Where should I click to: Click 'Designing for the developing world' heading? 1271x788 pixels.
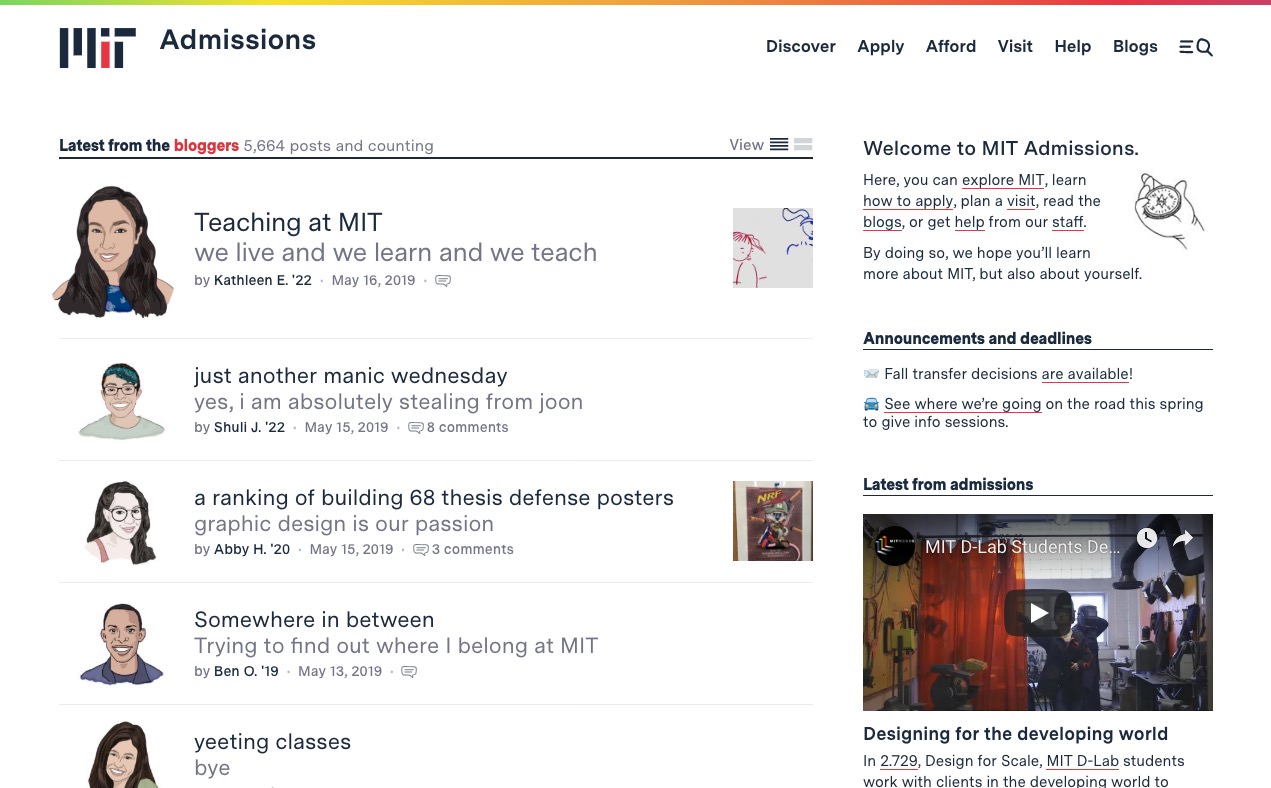coord(1015,734)
